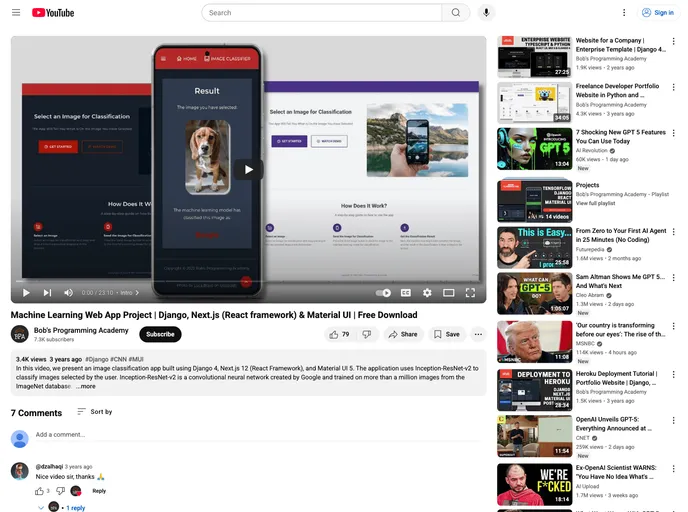Skip to the next video

[x=47, y=293]
